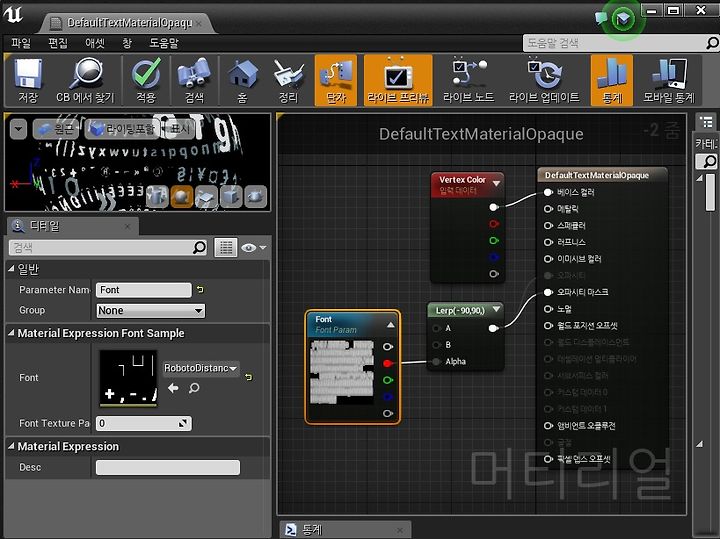The width and height of the screenshot is (720, 539).
Task: Open the 애셋 menu
Action: click(95, 43)
